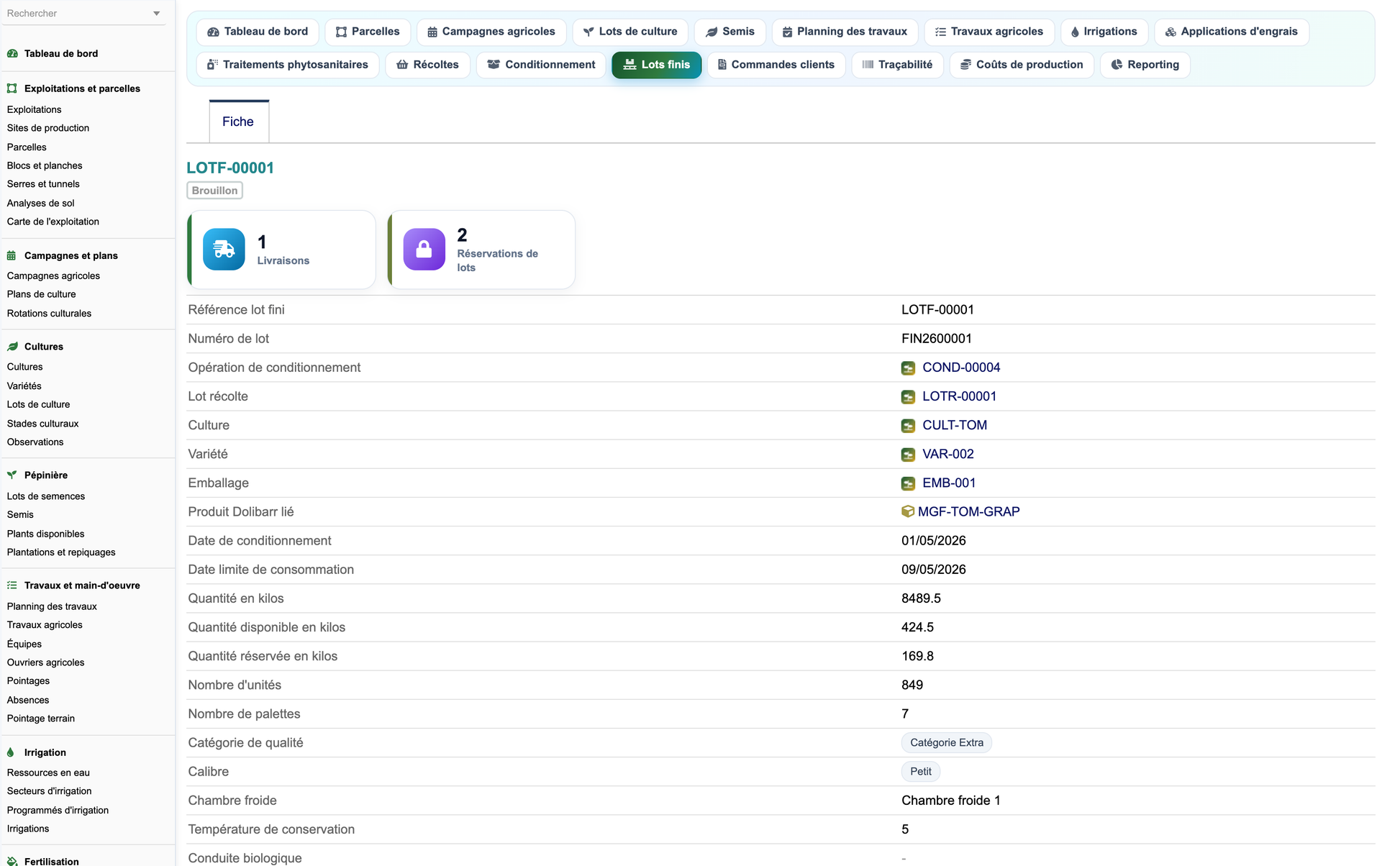Image resolution: width=1400 pixels, height=866 pixels.
Task: Click the Fertilisation section icon
Action: (12, 861)
